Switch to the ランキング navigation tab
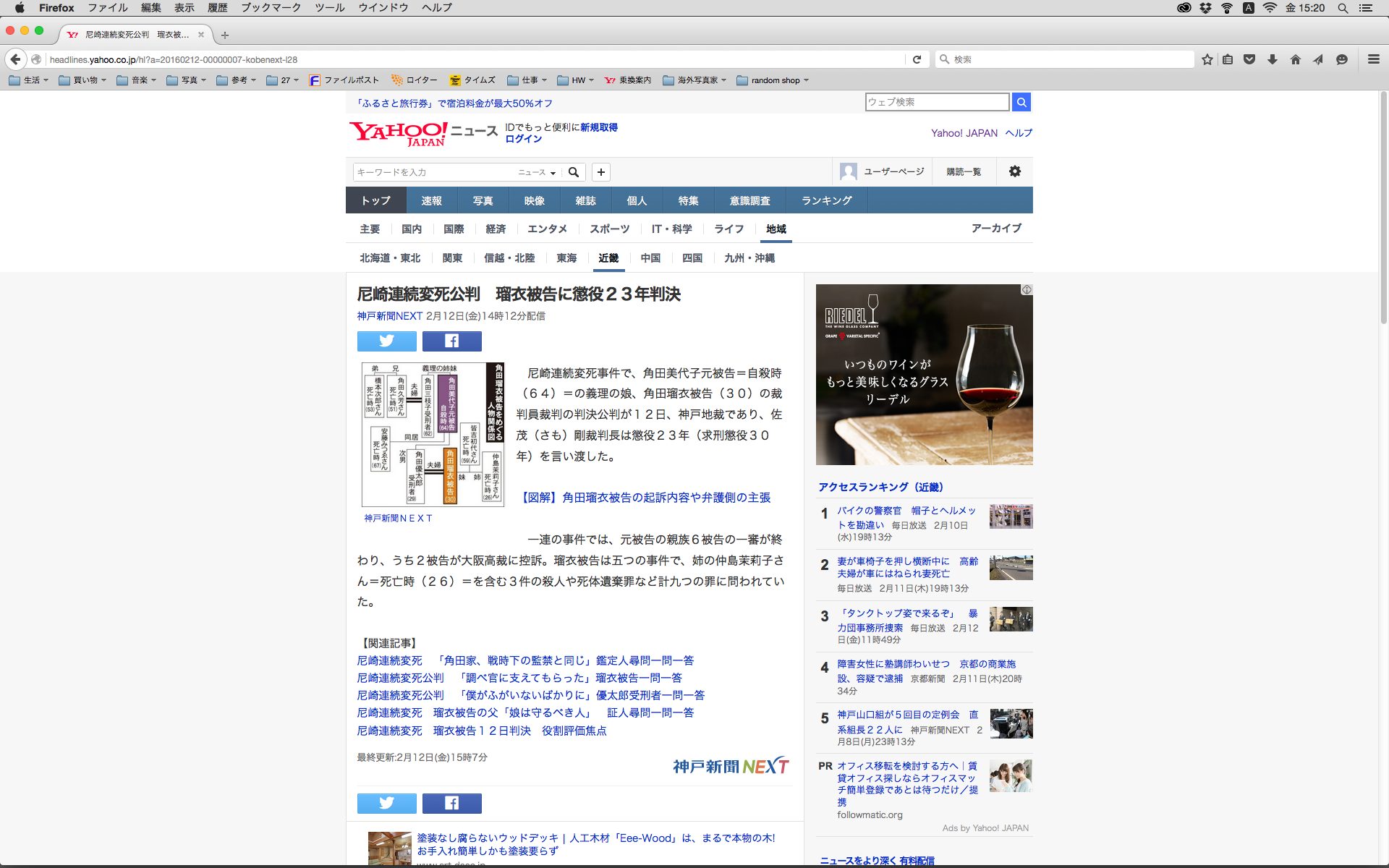The width and height of the screenshot is (1389, 868). 826,200
